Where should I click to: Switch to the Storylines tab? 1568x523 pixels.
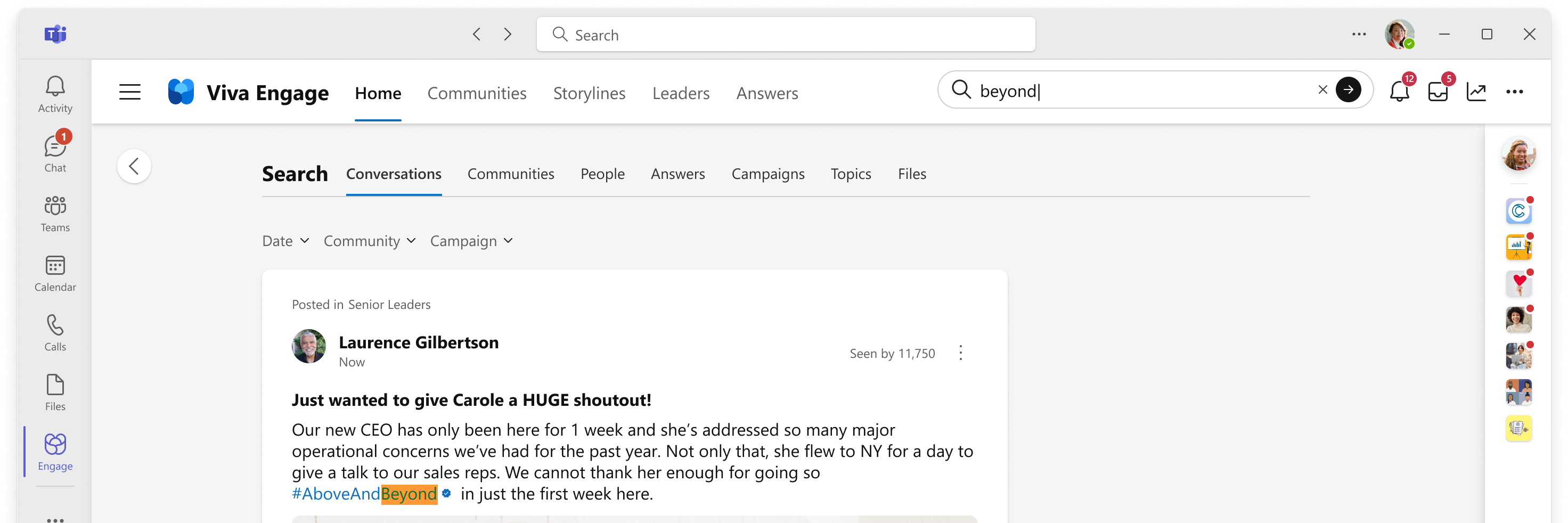click(589, 93)
